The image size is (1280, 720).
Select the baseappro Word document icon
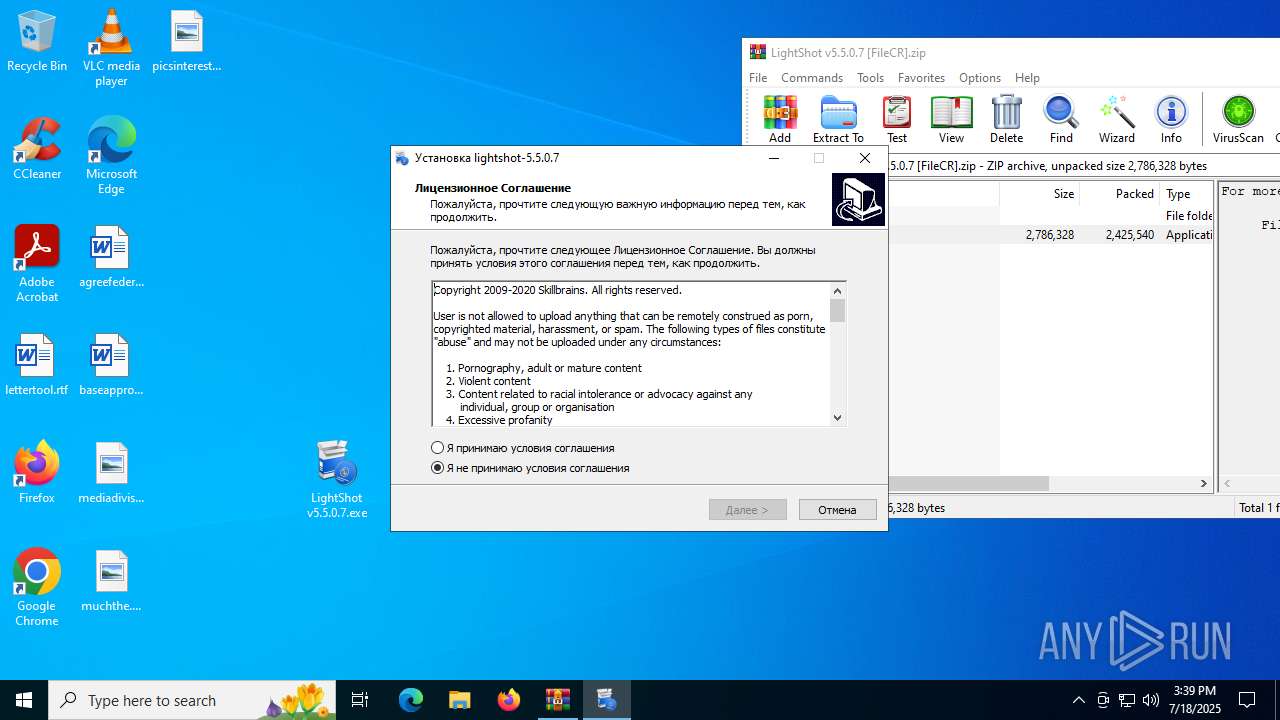pos(111,366)
